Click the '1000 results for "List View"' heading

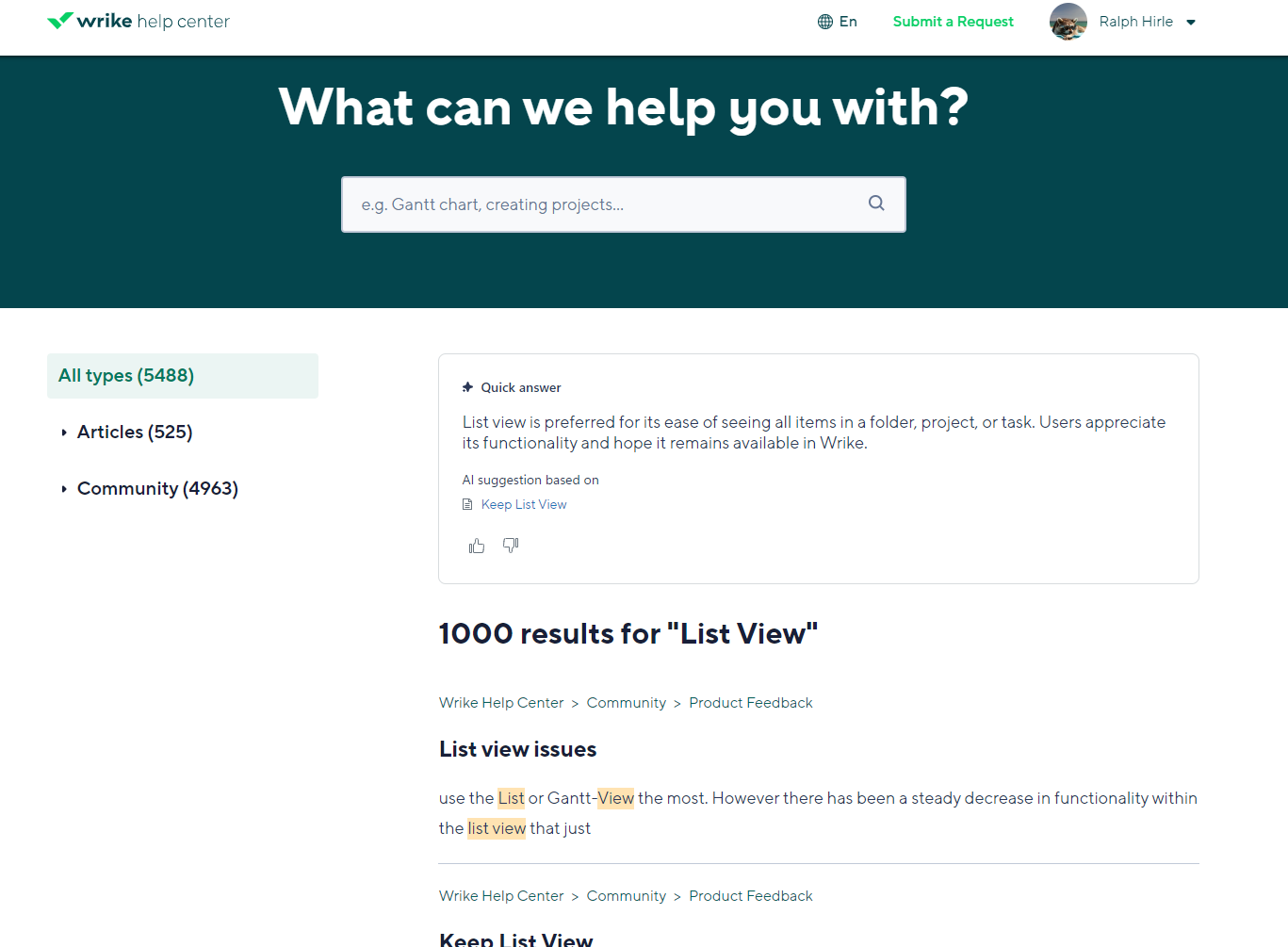(x=628, y=634)
